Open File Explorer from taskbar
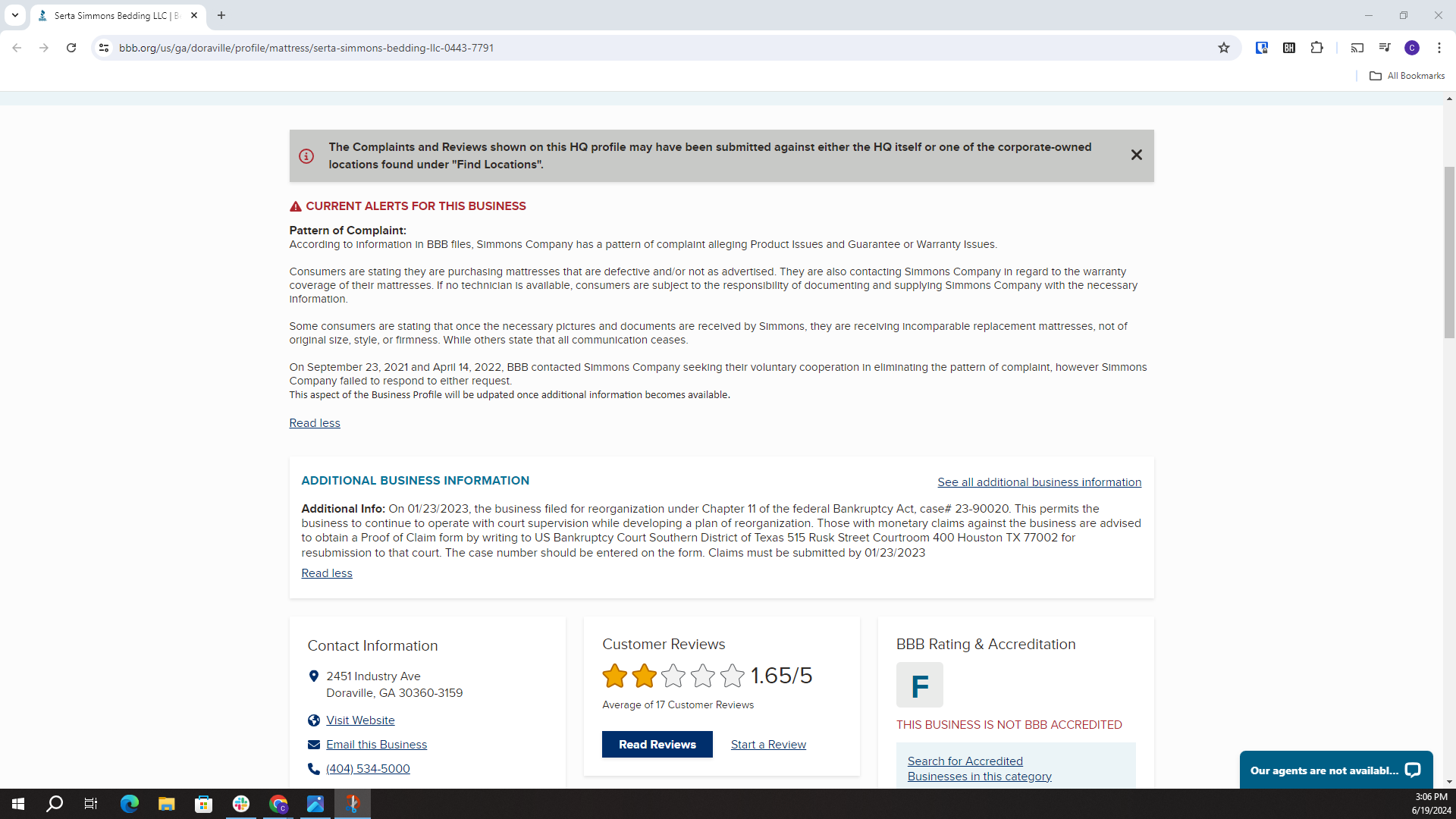Image resolution: width=1456 pixels, height=819 pixels. [166, 804]
